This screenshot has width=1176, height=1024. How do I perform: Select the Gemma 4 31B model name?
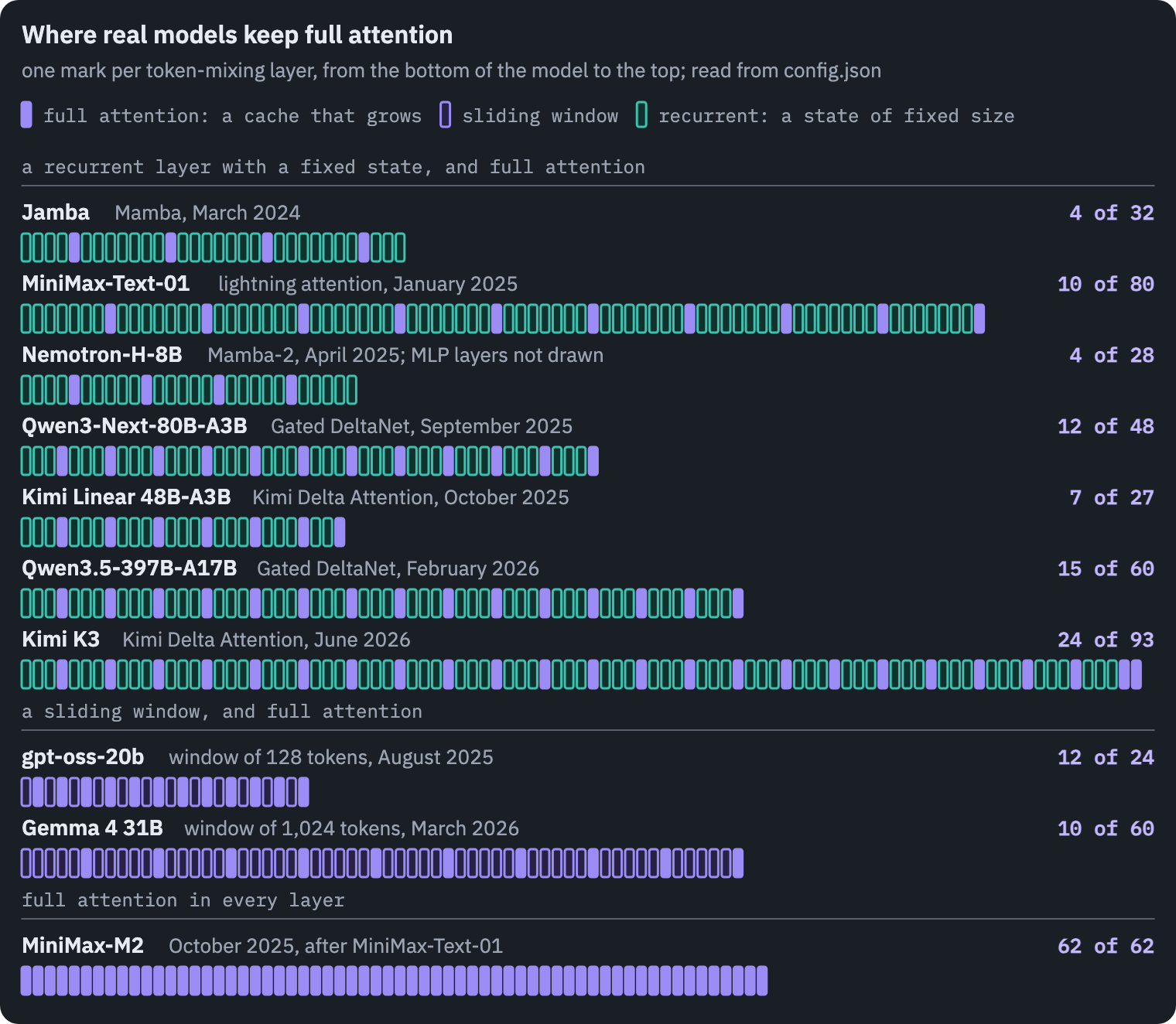92,828
